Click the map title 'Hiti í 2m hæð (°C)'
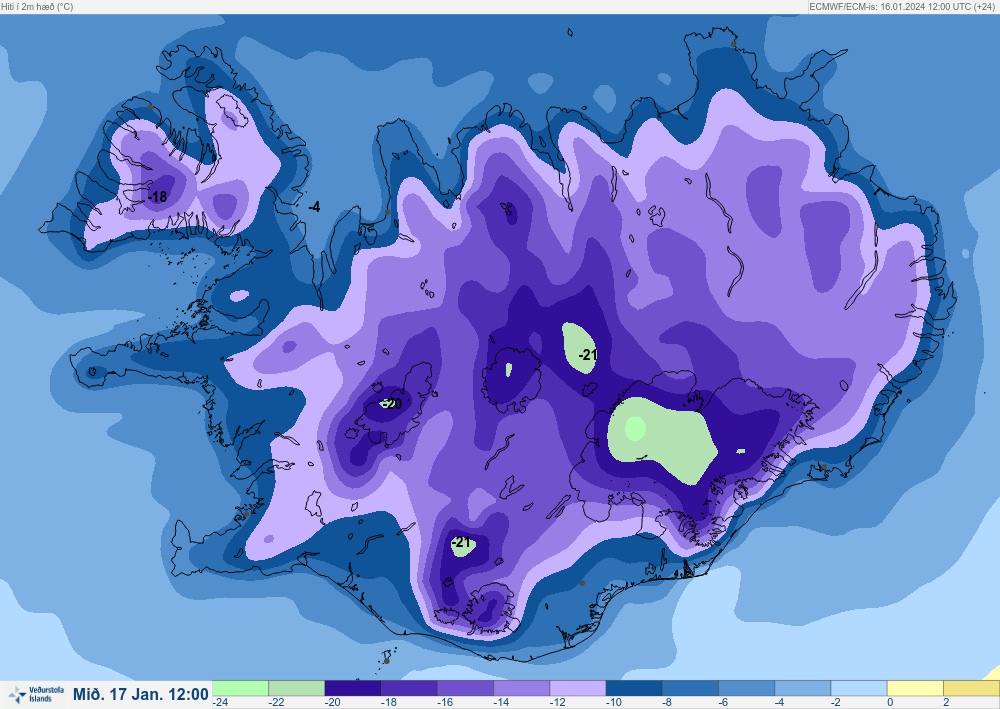Image resolution: width=1000 pixels, height=709 pixels. [x=38, y=6]
